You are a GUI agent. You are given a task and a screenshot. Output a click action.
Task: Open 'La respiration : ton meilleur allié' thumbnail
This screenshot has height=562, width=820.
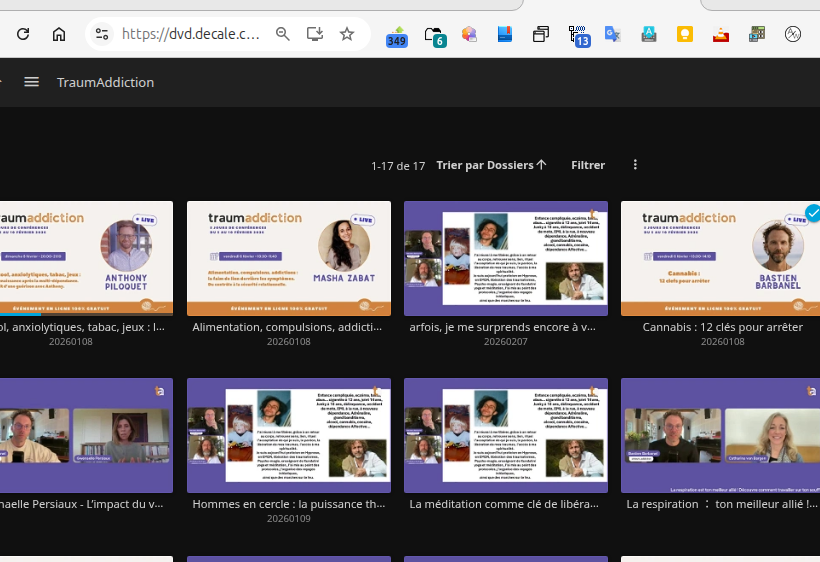coord(720,435)
